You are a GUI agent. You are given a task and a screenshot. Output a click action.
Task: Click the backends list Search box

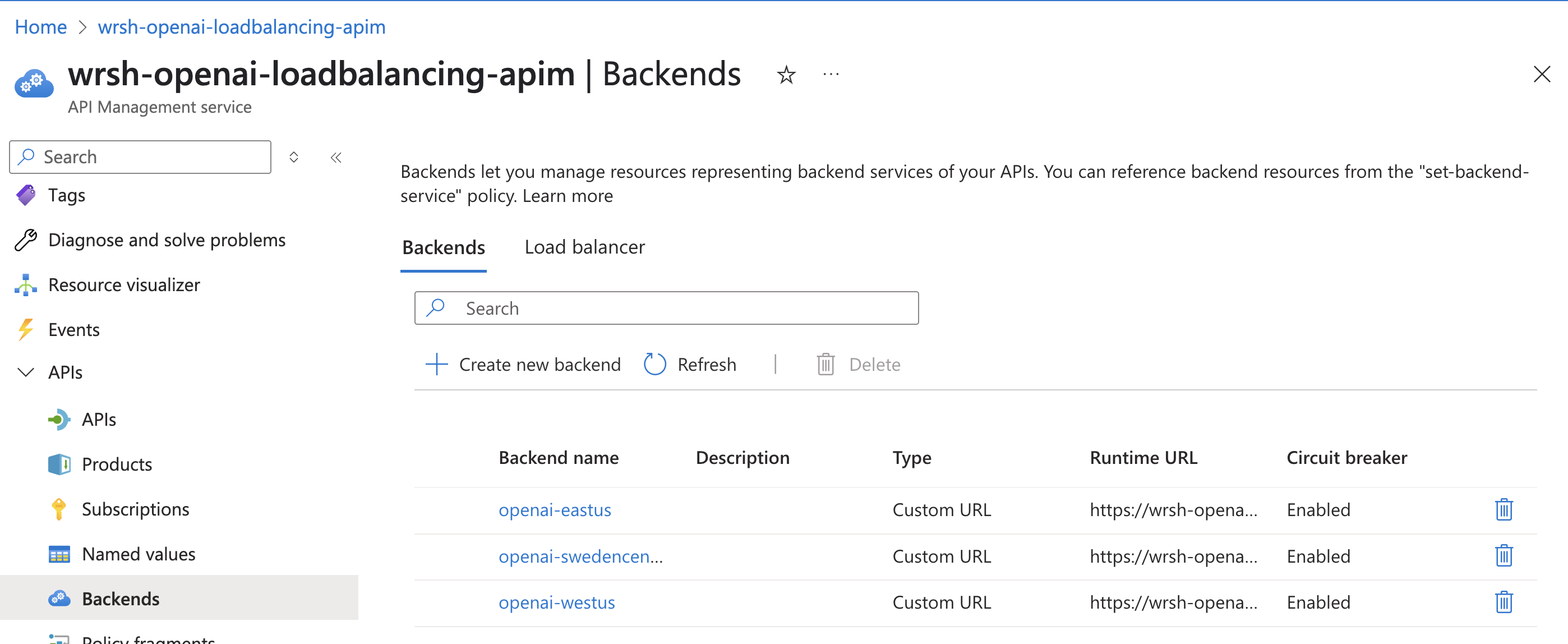[667, 308]
